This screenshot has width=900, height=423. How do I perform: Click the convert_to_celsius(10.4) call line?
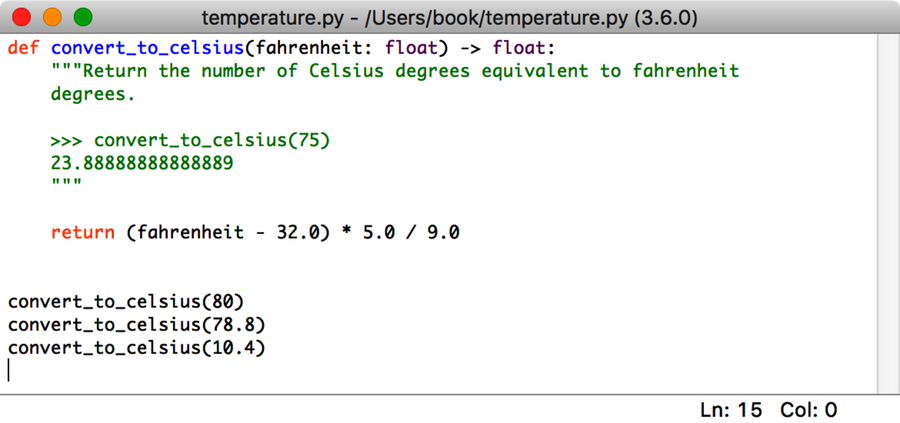point(137,348)
